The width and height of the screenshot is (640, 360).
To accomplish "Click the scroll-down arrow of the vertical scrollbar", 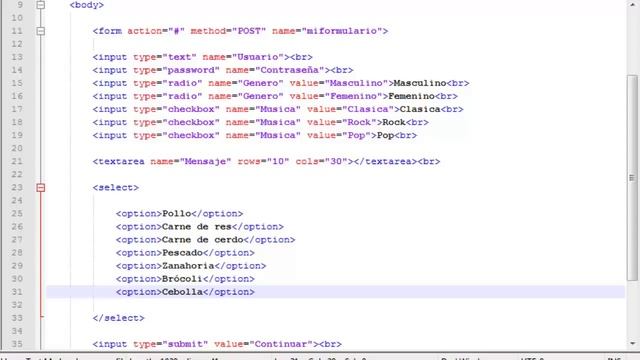I will click(632, 344).
